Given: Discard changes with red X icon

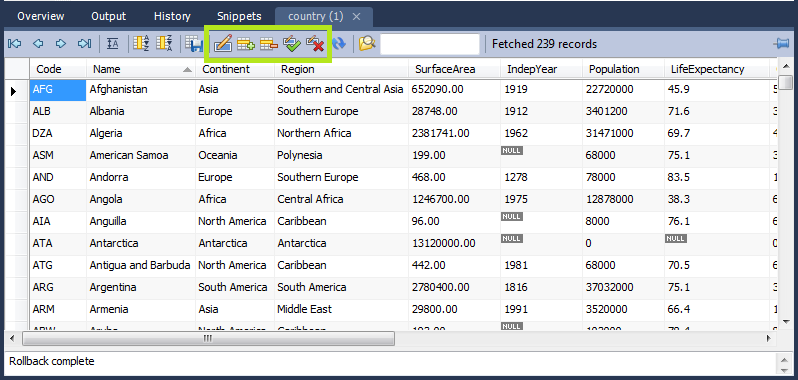Looking at the screenshot, I should click(x=316, y=44).
